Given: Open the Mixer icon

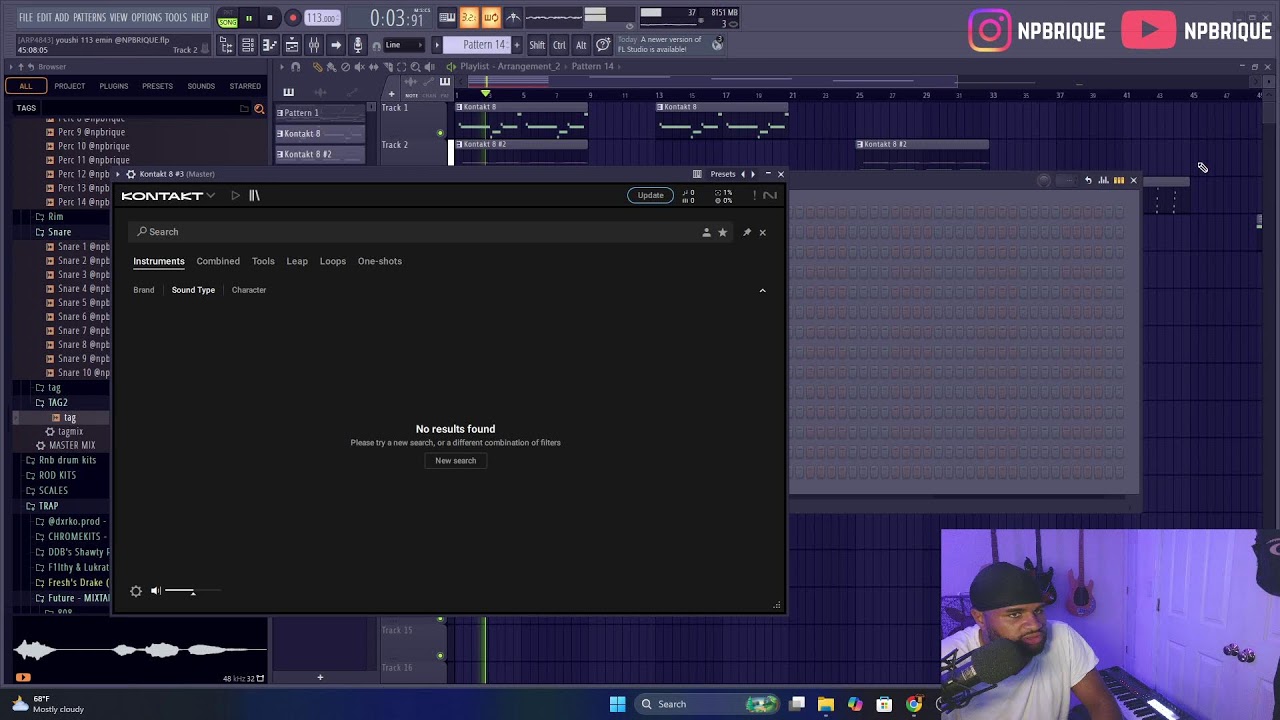Looking at the screenshot, I should click(x=314, y=45).
